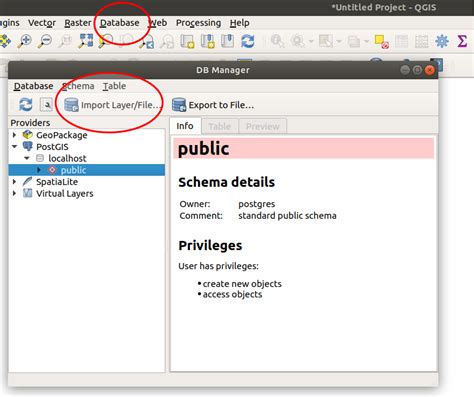Select the Zoom In magnifier tool
Image resolution: width=474 pixels, height=397 pixels.
click(x=25, y=41)
